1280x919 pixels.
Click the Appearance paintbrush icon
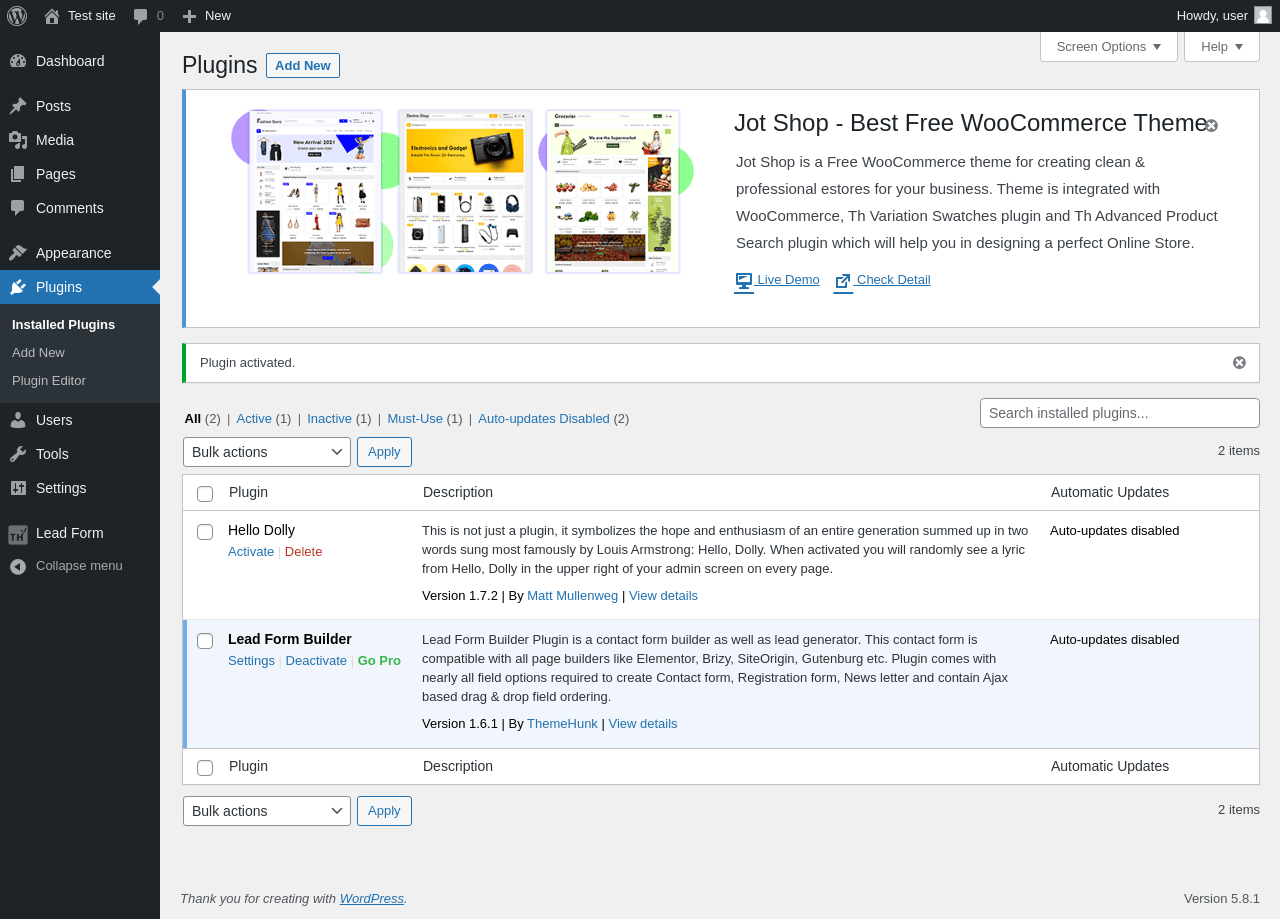[x=18, y=253]
